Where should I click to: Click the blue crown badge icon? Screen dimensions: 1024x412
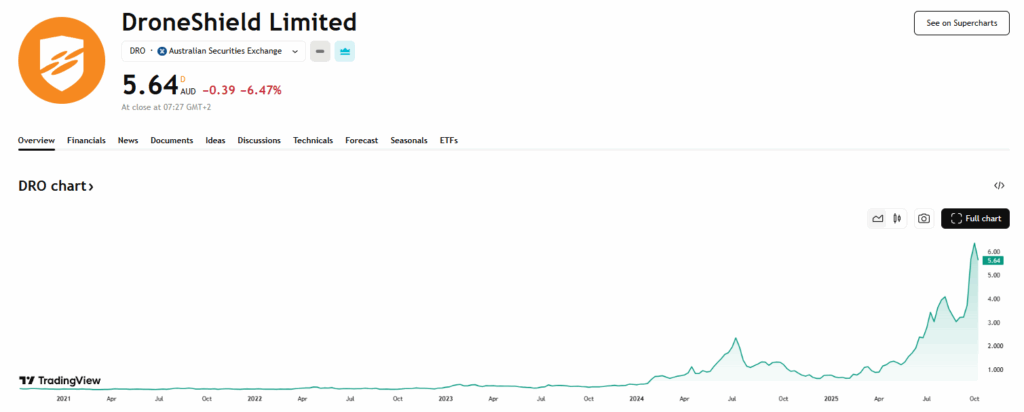tap(345, 51)
